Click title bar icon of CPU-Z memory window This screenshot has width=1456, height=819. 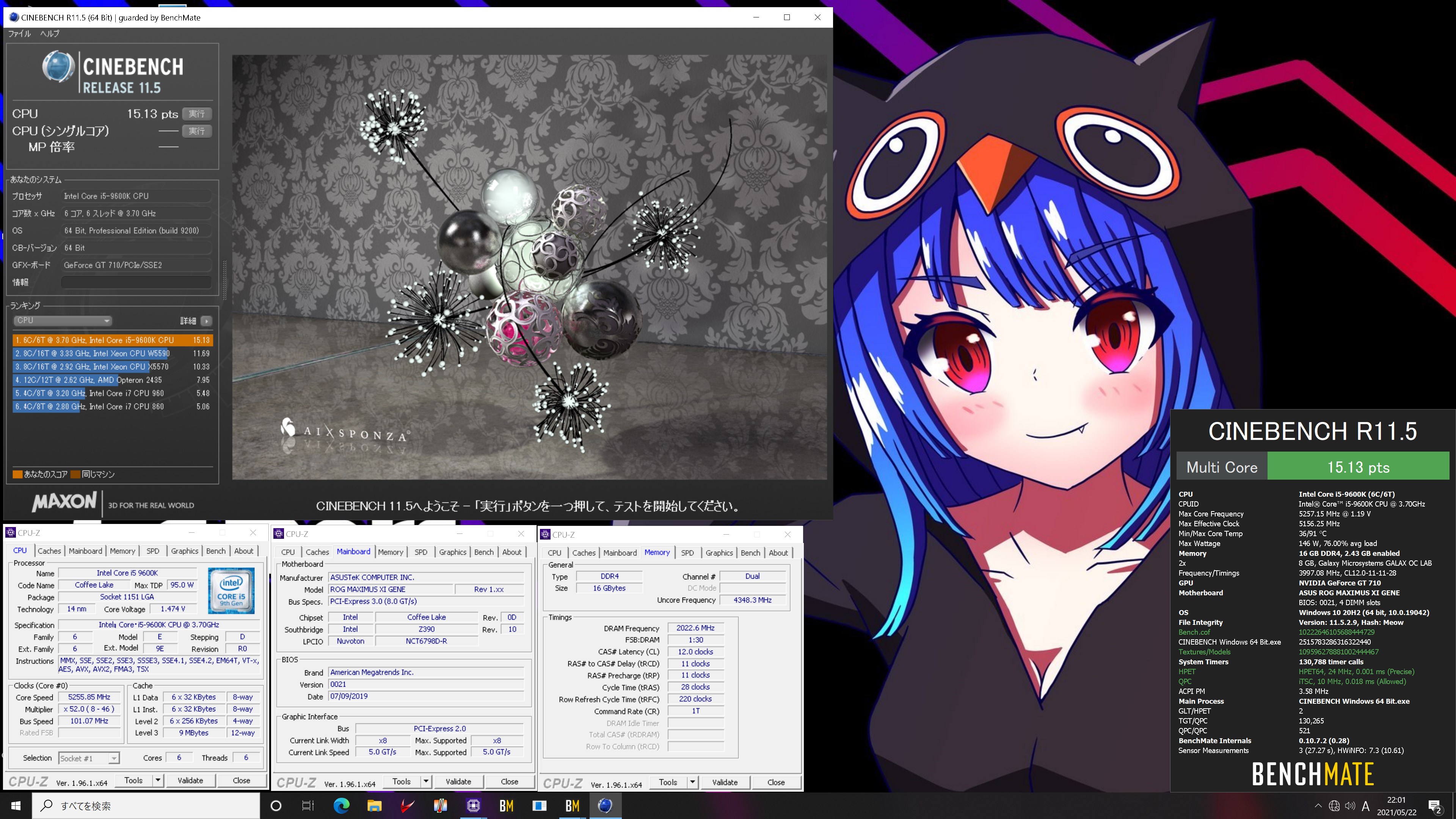tap(546, 535)
